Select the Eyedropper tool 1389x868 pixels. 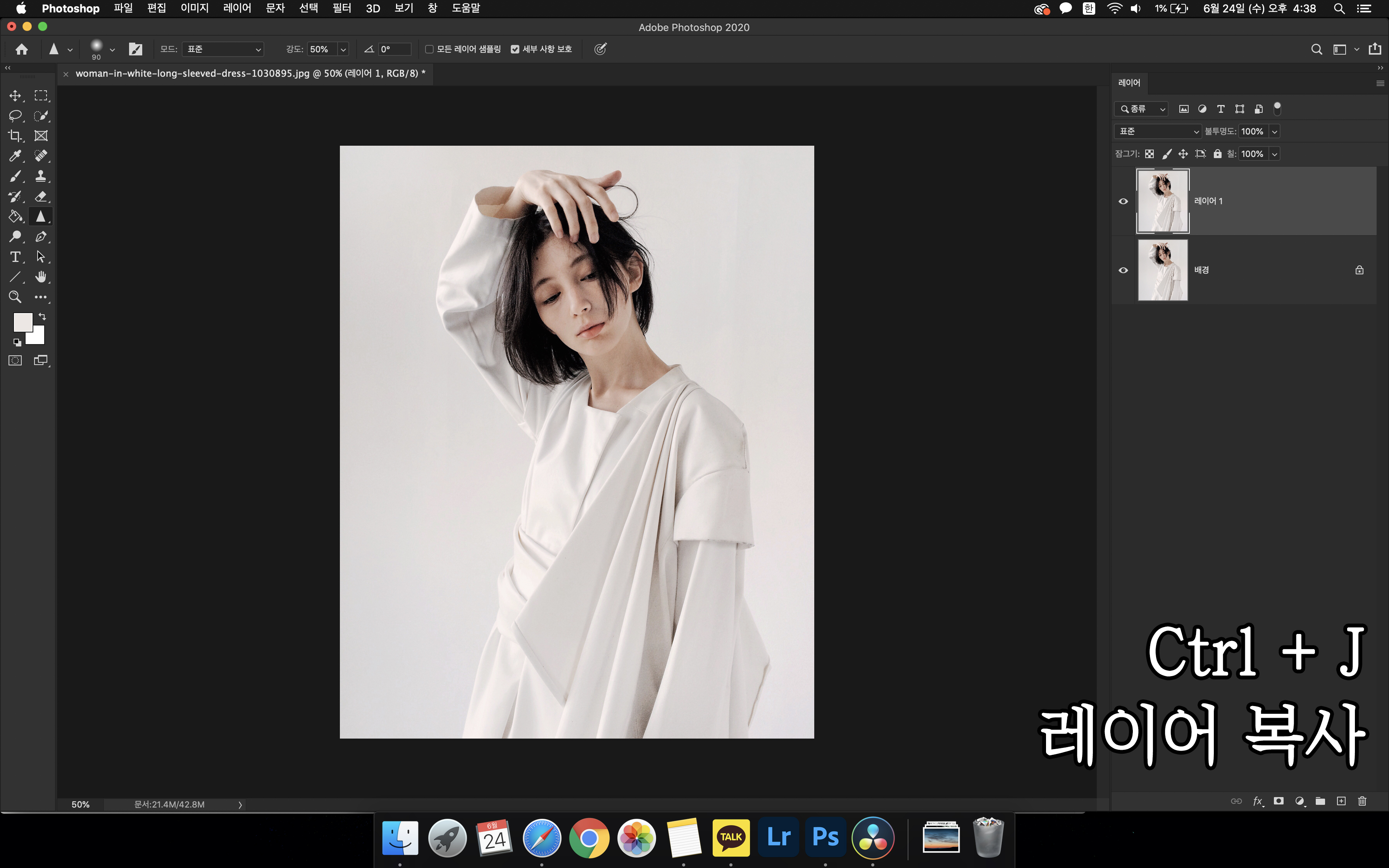[x=15, y=155]
